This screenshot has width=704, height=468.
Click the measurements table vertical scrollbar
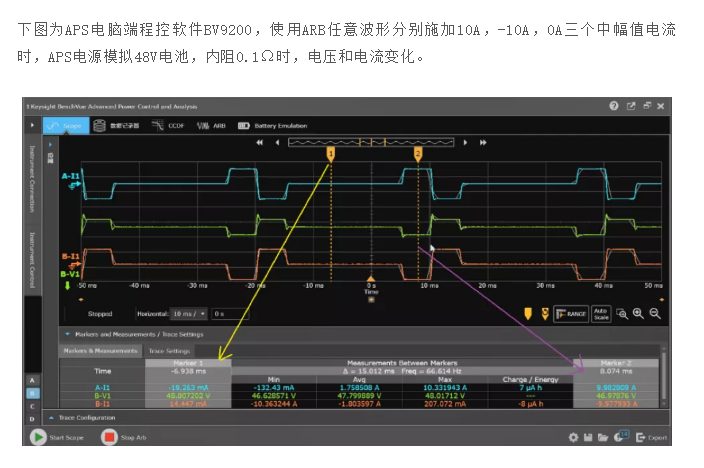664,376
